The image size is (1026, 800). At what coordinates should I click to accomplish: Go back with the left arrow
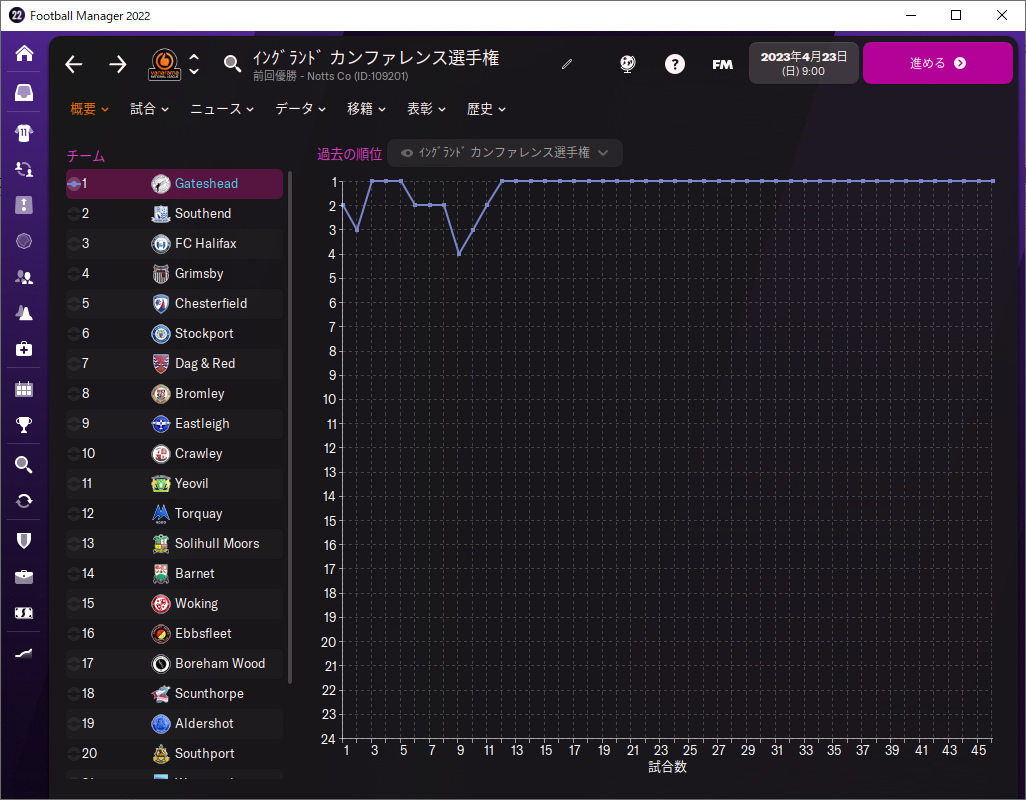click(x=74, y=64)
